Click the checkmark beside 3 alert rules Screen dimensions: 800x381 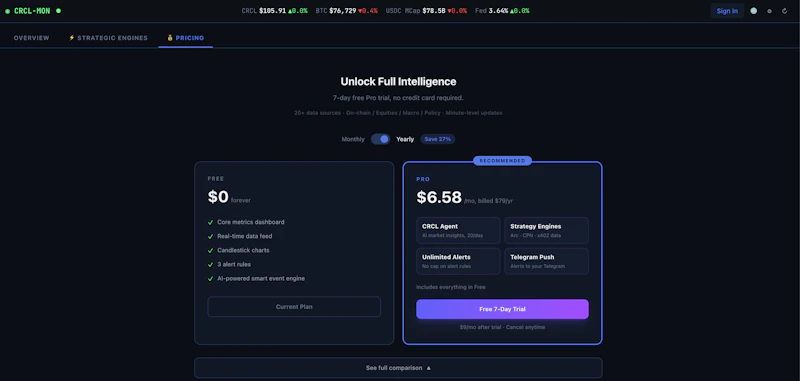210,265
